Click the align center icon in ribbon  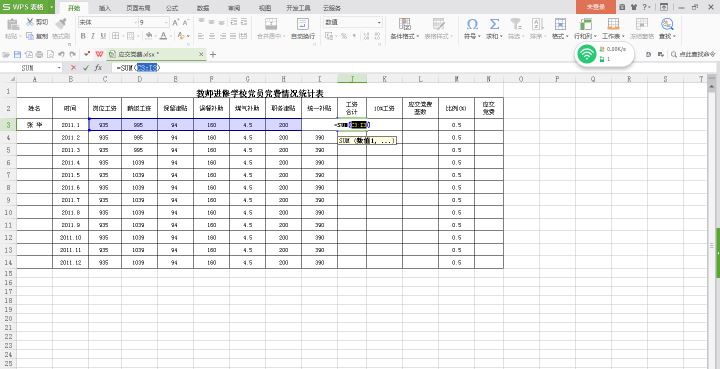point(212,36)
